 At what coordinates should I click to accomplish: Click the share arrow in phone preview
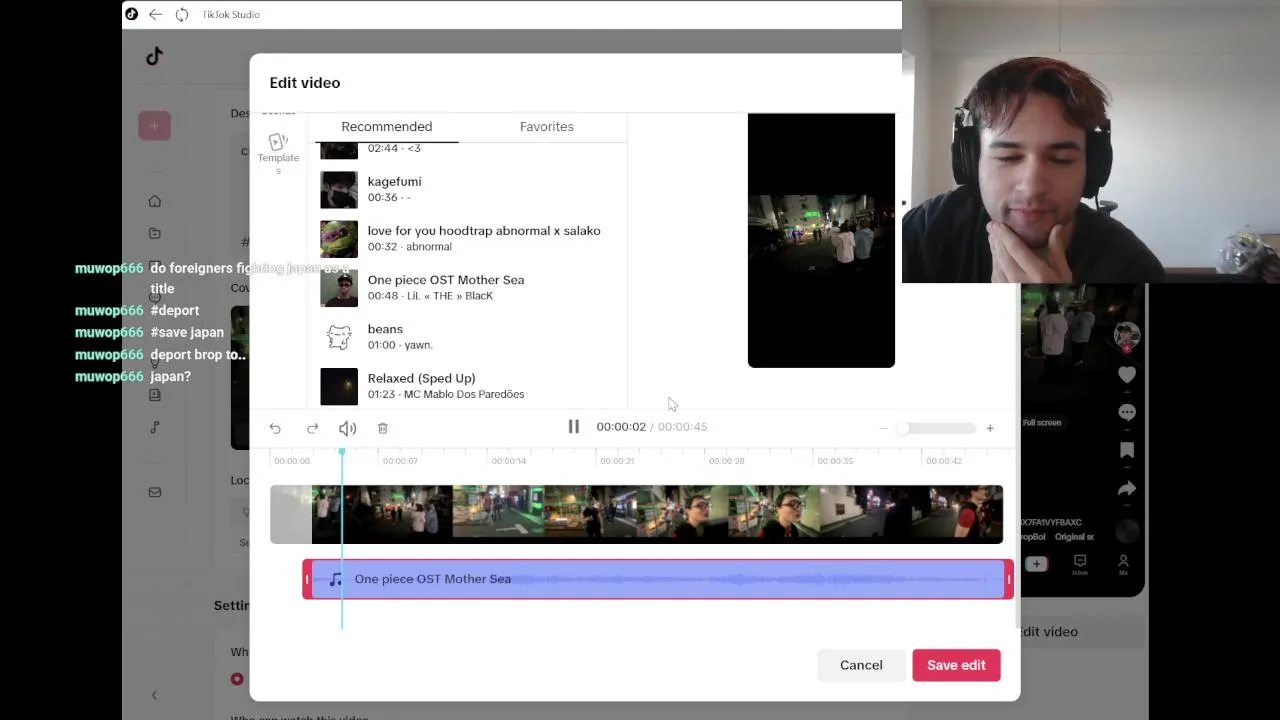pos(1127,488)
